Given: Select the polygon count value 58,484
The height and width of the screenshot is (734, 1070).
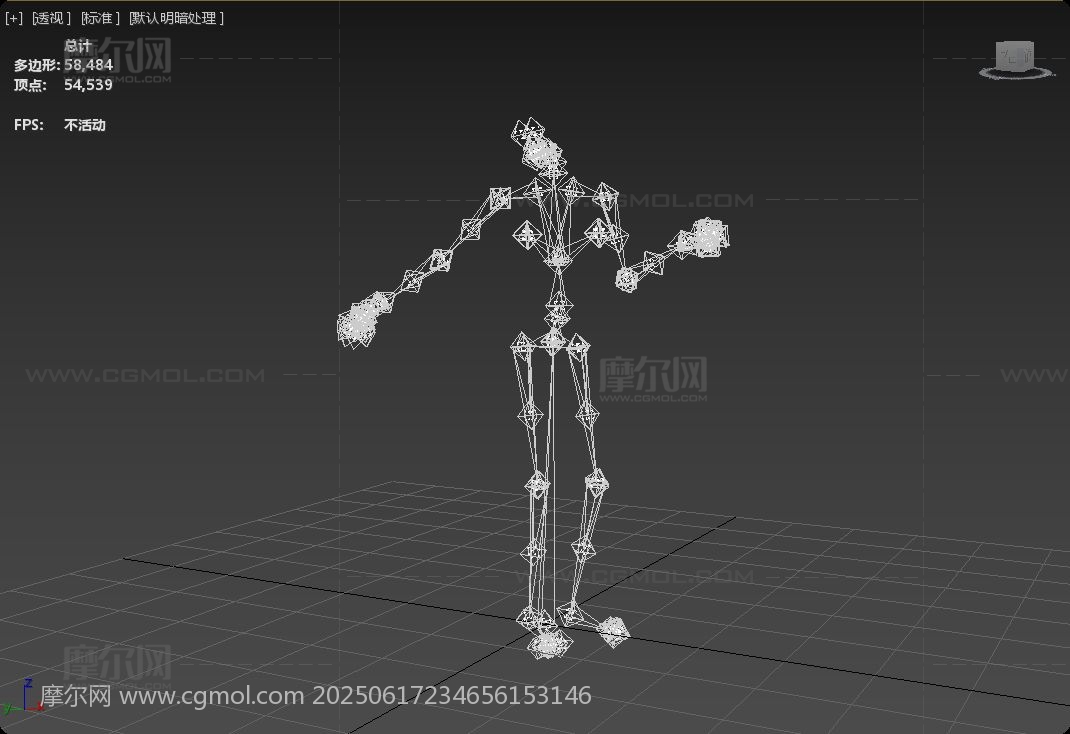Looking at the screenshot, I should 89,65.
